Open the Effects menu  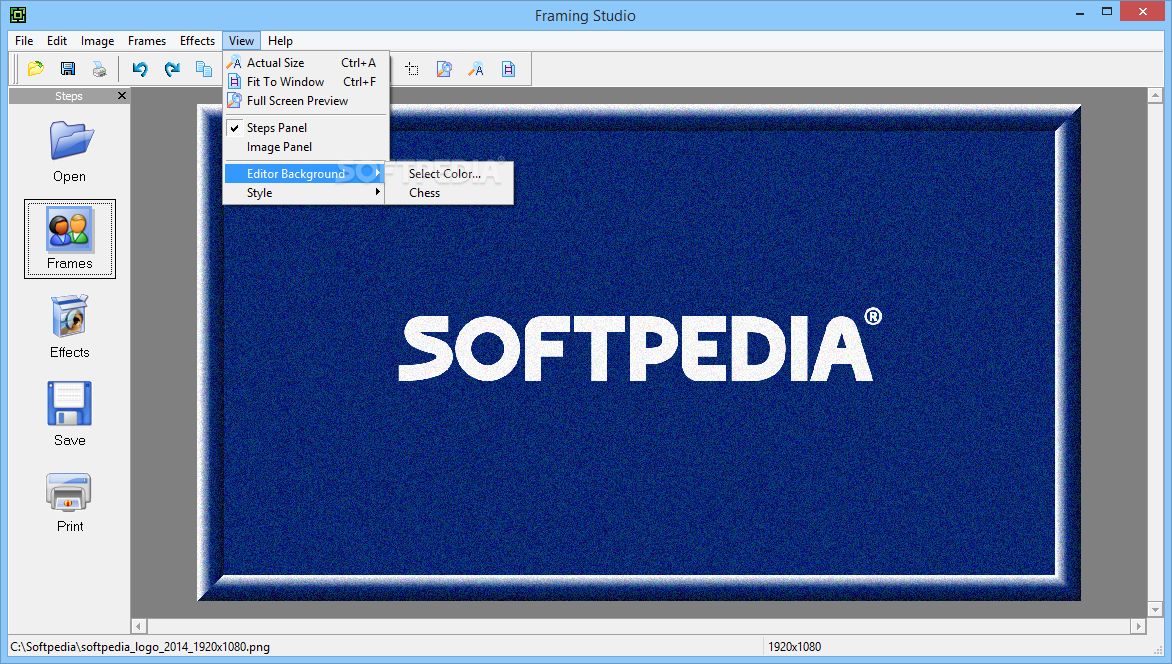click(197, 41)
